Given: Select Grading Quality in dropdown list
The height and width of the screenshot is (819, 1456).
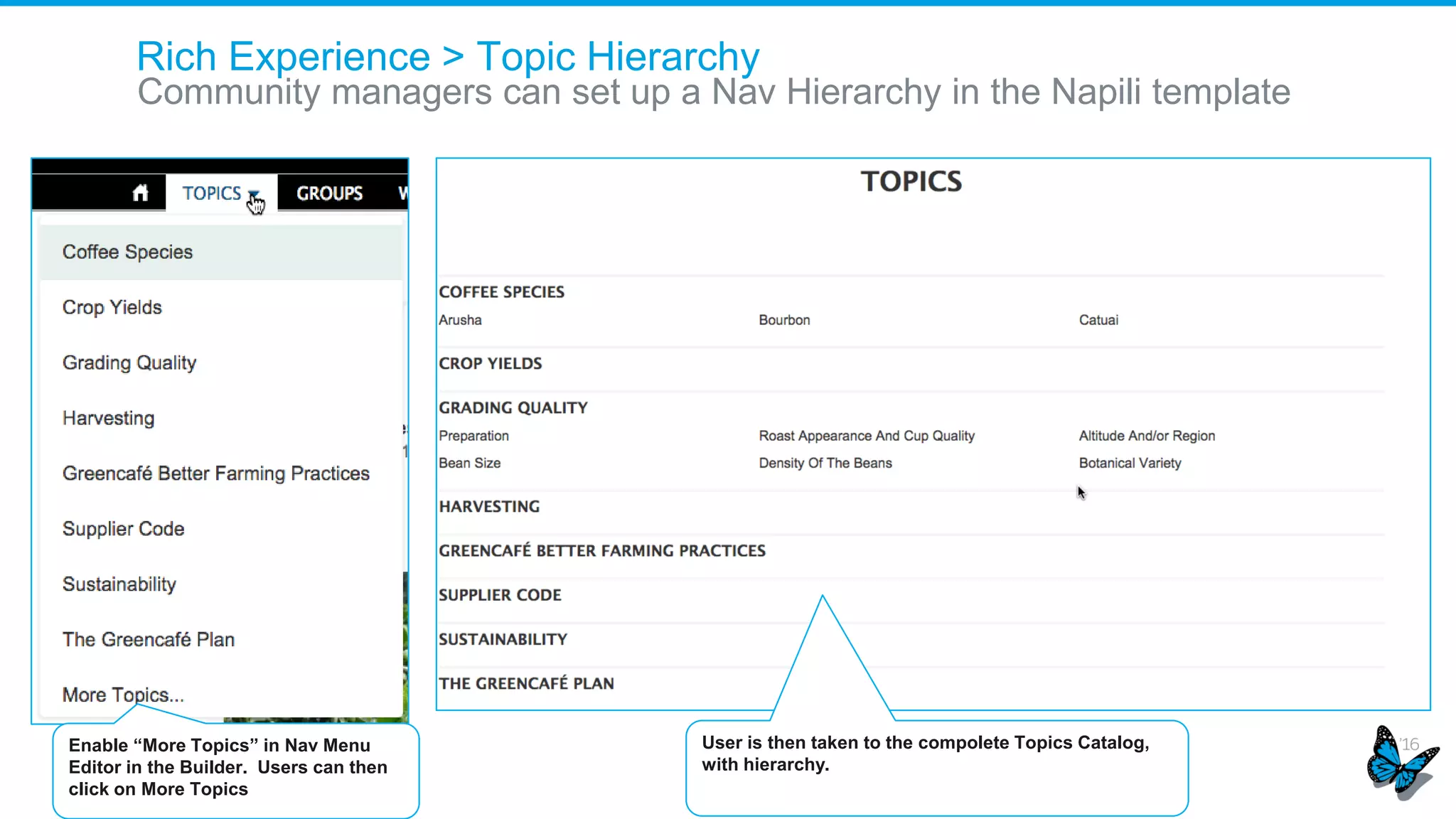Looking at the screenshot, I should (129, 363).
